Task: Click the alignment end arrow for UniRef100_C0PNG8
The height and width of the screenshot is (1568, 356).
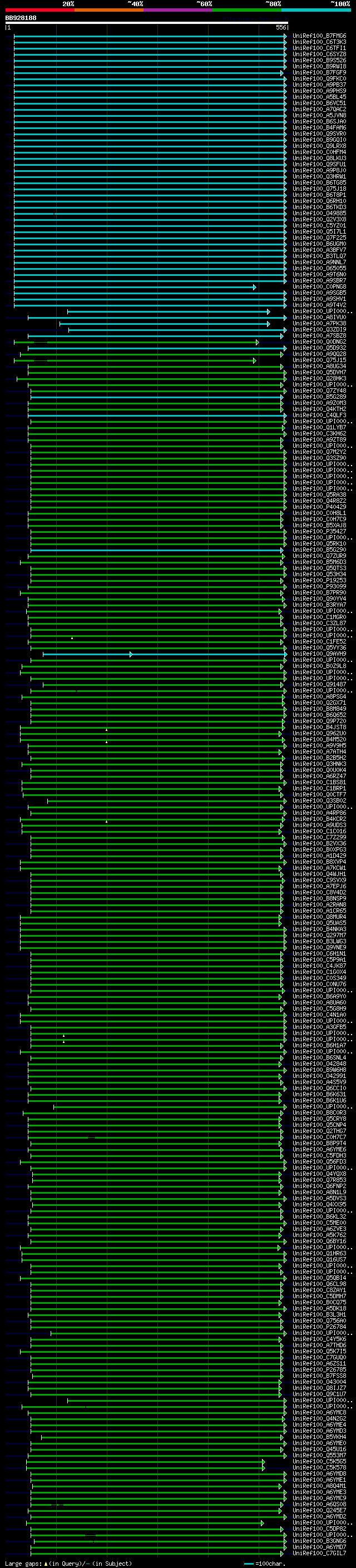Action: [254, 286]
